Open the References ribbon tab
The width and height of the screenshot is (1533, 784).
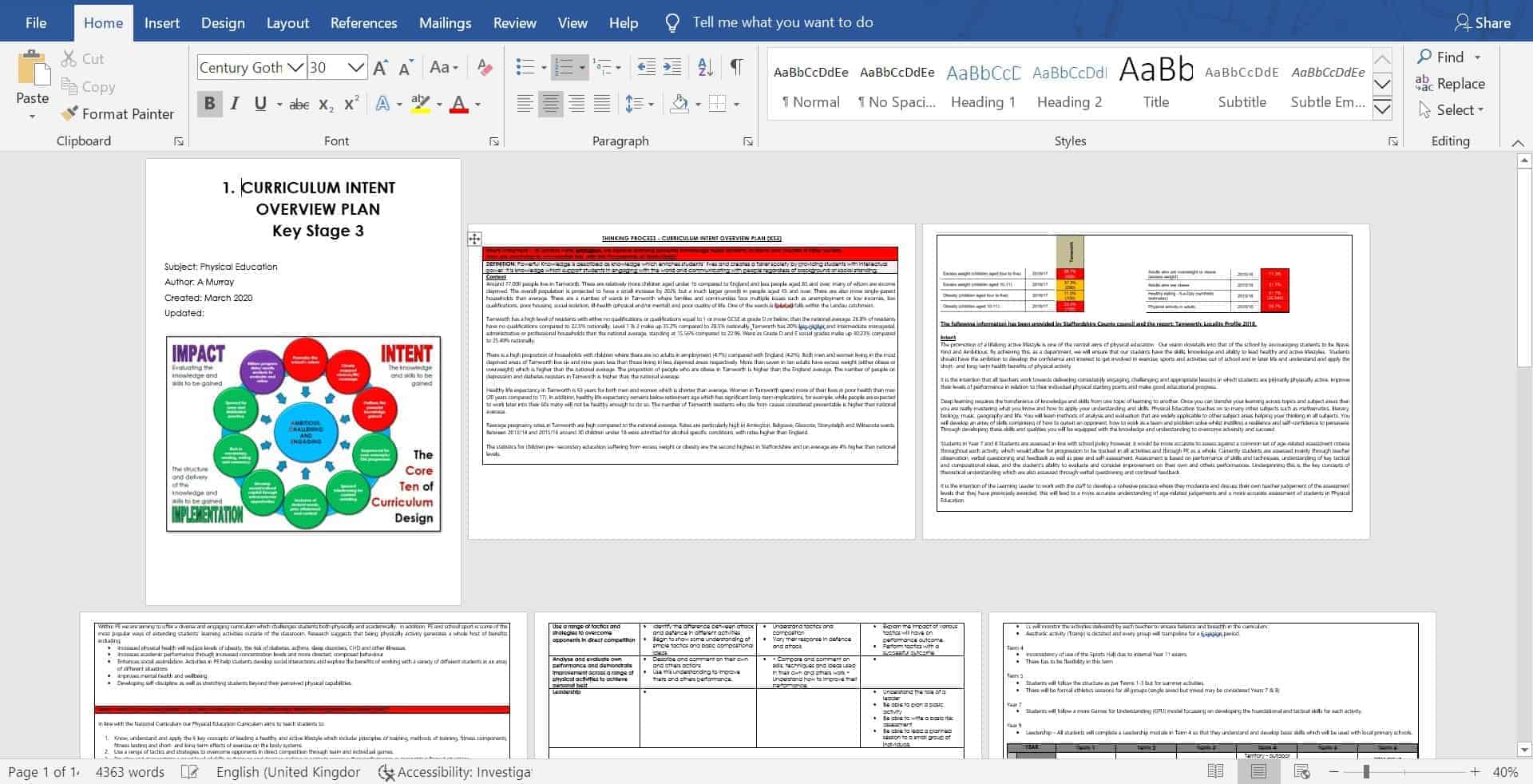click(x=363, y=23)
